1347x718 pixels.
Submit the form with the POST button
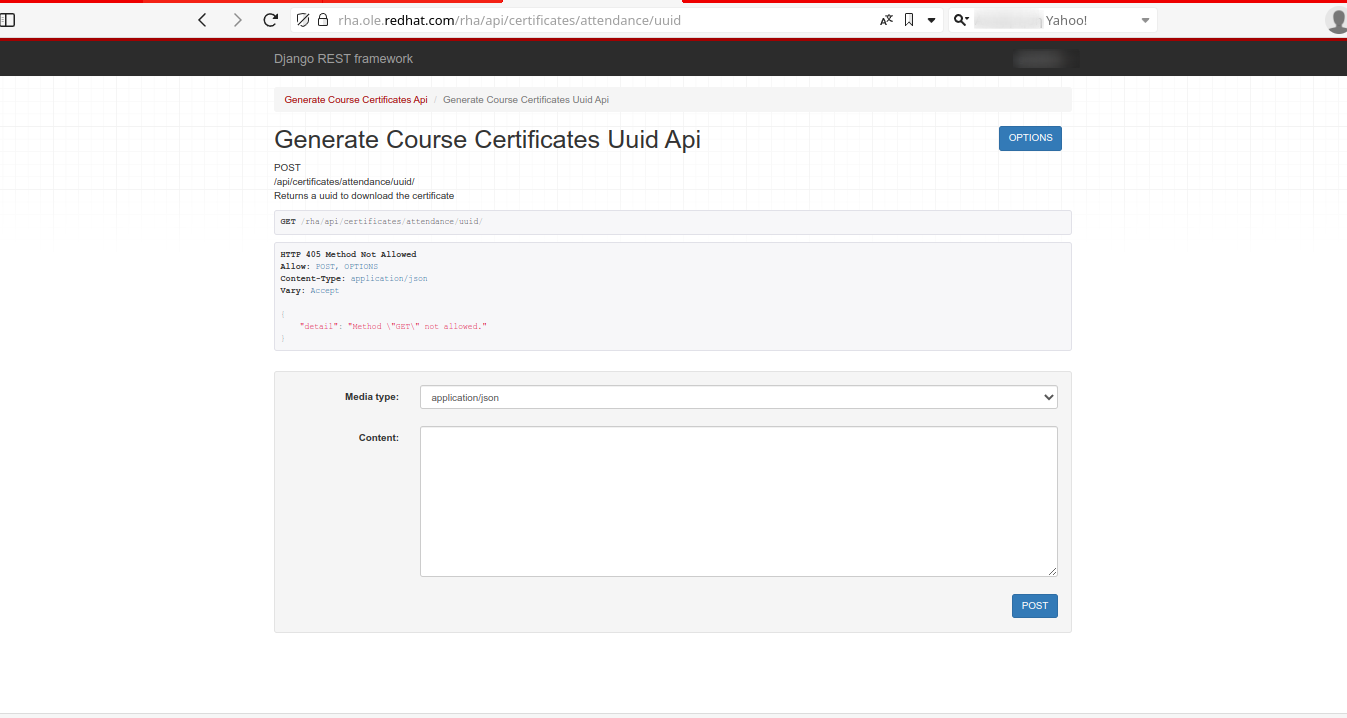click(1034, 606)
